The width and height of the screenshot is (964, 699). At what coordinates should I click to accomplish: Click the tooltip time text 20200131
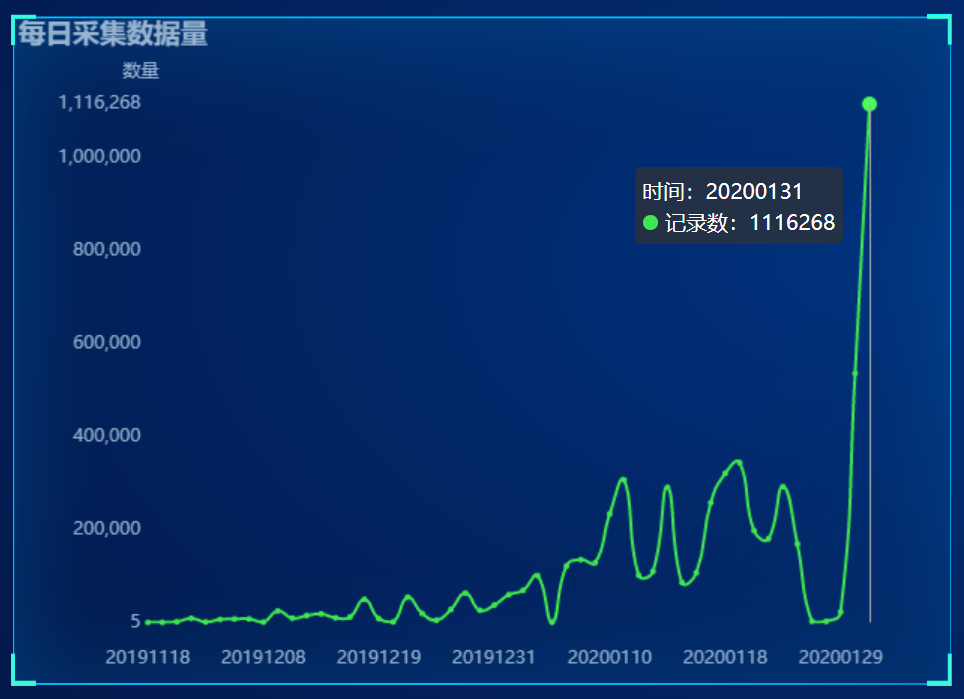pyautogui.click(x=754, y=192)
